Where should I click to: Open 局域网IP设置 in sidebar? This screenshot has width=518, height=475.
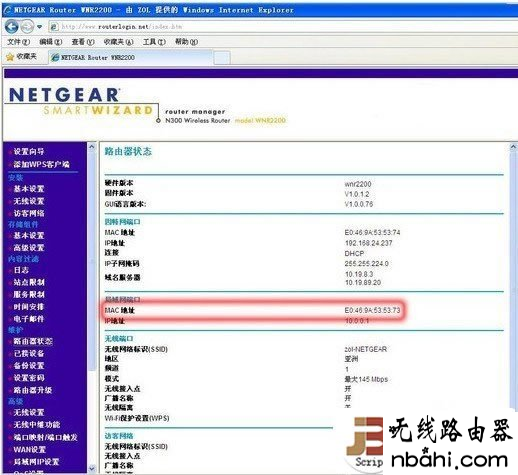[x=36, y=462]
